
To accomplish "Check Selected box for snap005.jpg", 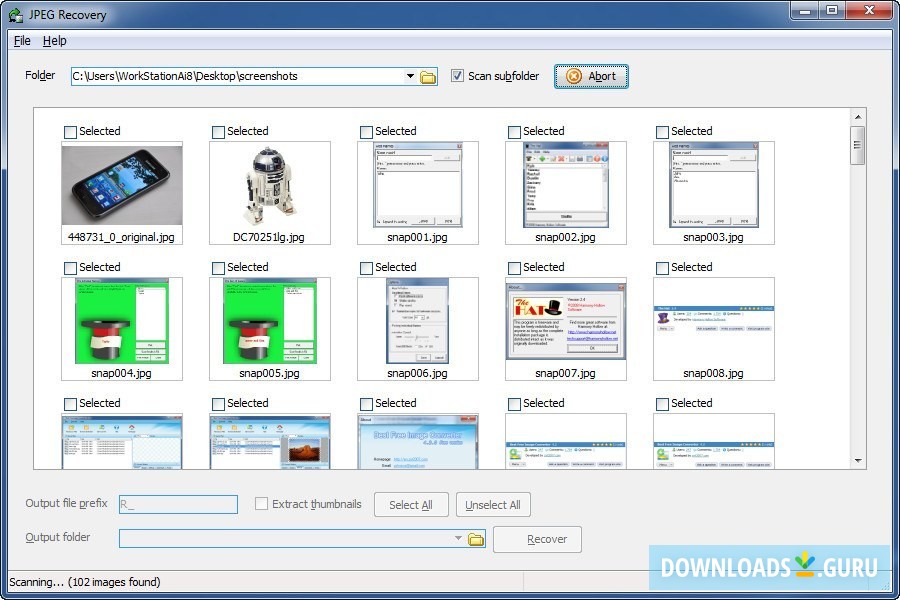I will 218,268.
